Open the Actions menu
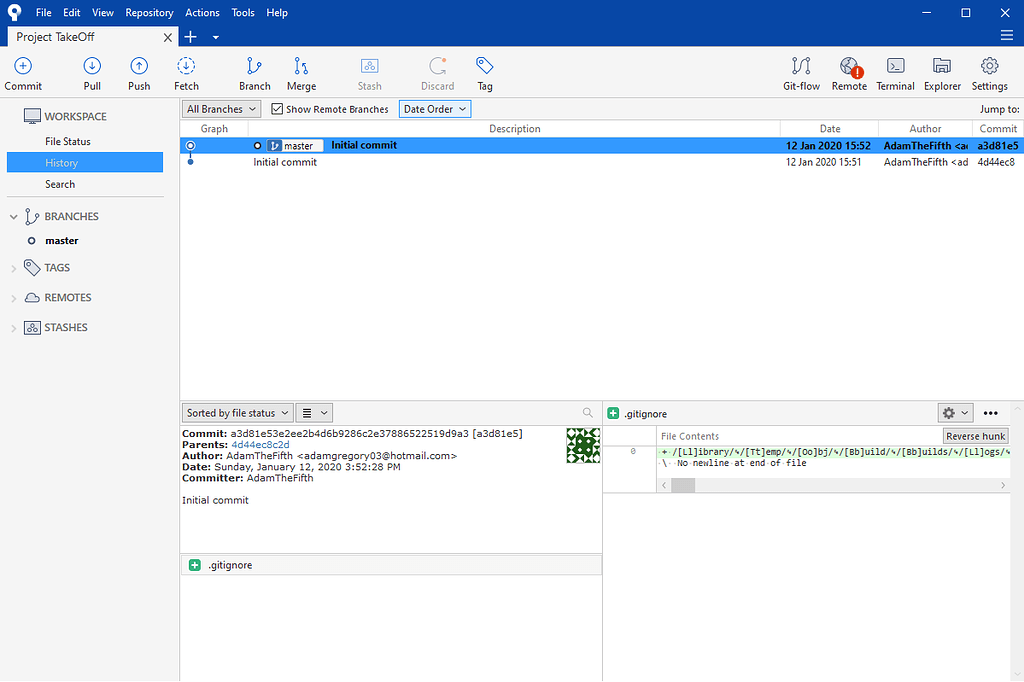This screenshot has width=1024, height=682. pos(202,12)
